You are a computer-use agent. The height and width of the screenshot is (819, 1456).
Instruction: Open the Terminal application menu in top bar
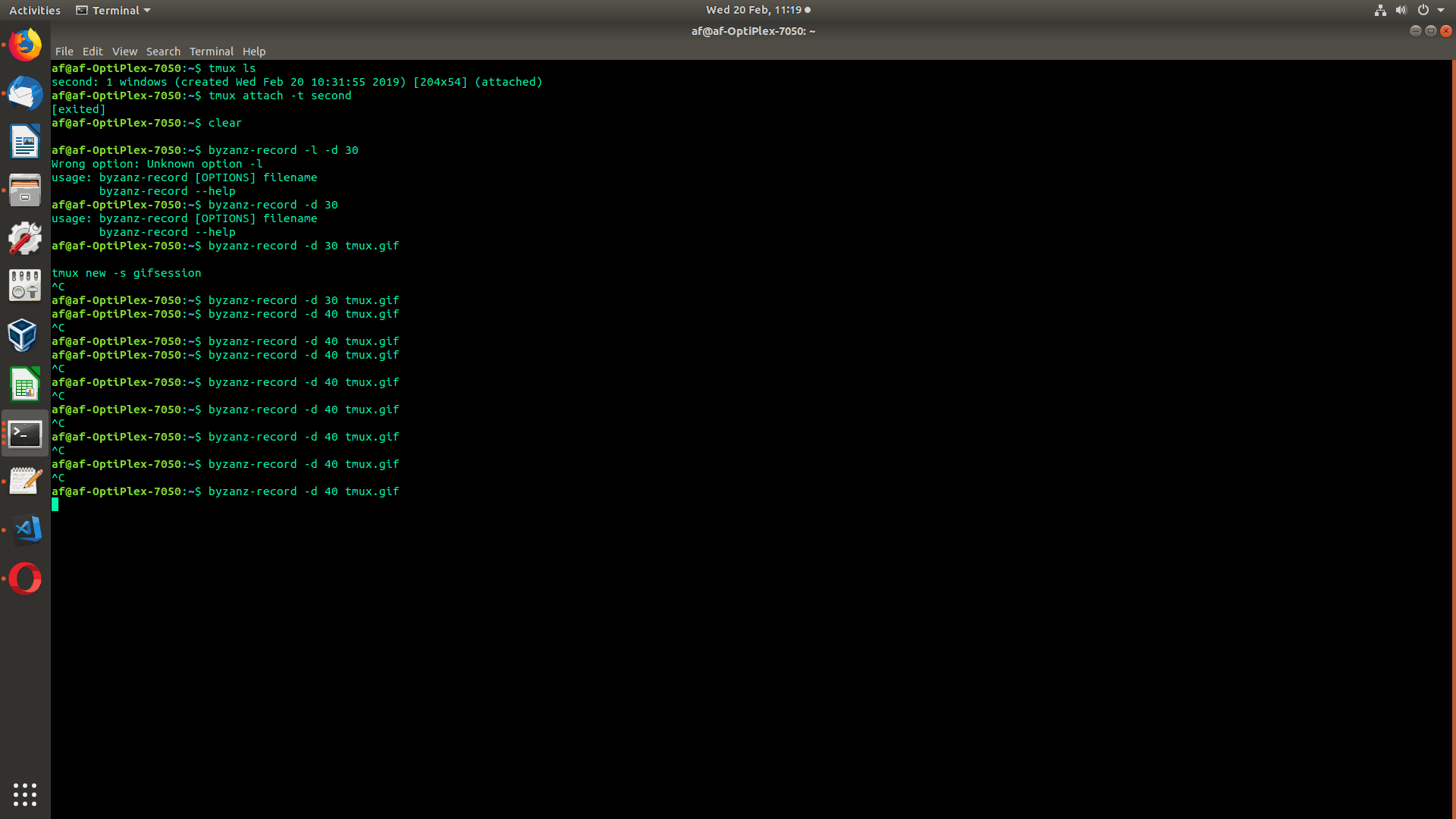(112, 10)
